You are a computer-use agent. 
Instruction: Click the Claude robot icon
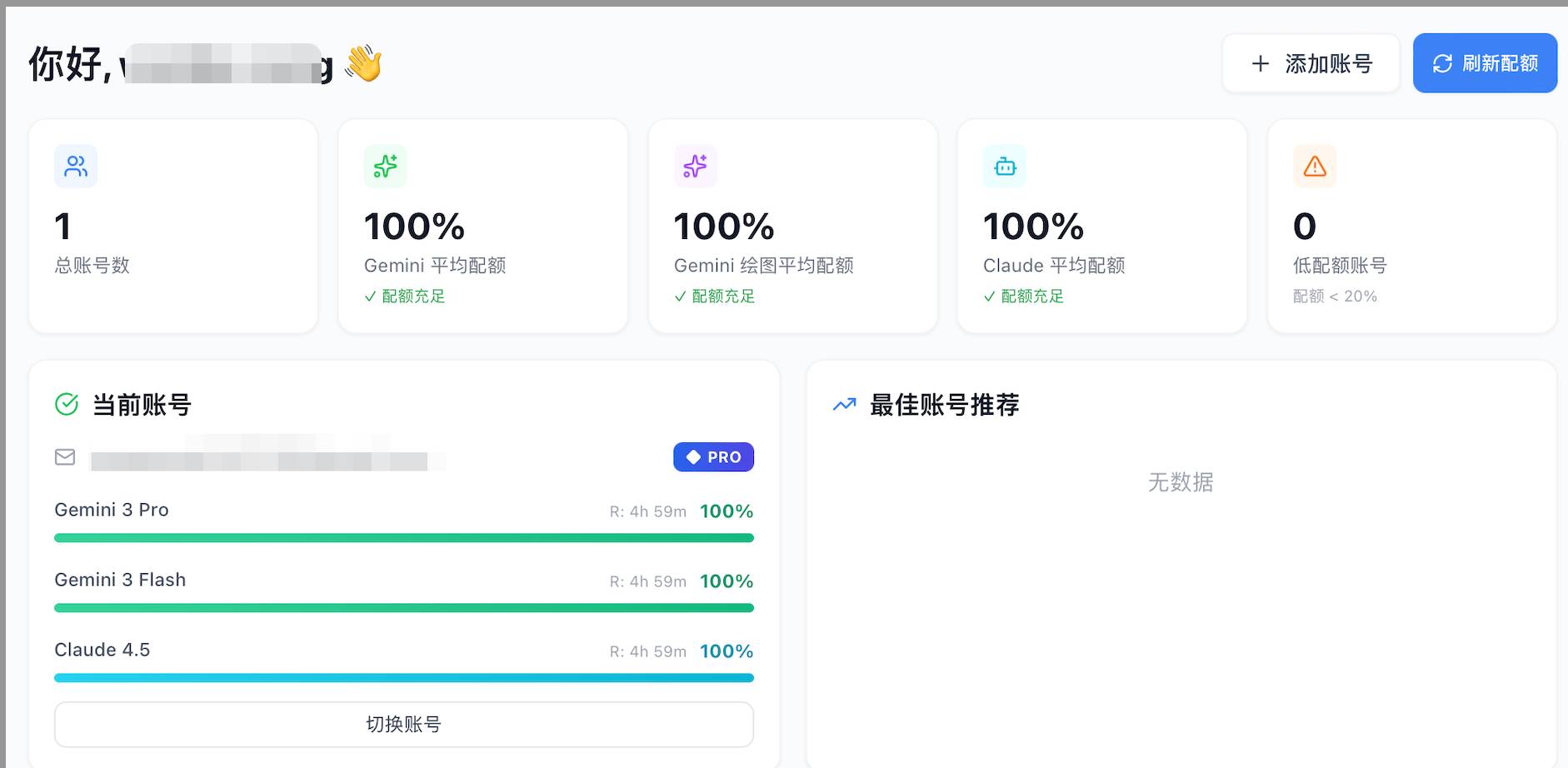[1005, 167]
